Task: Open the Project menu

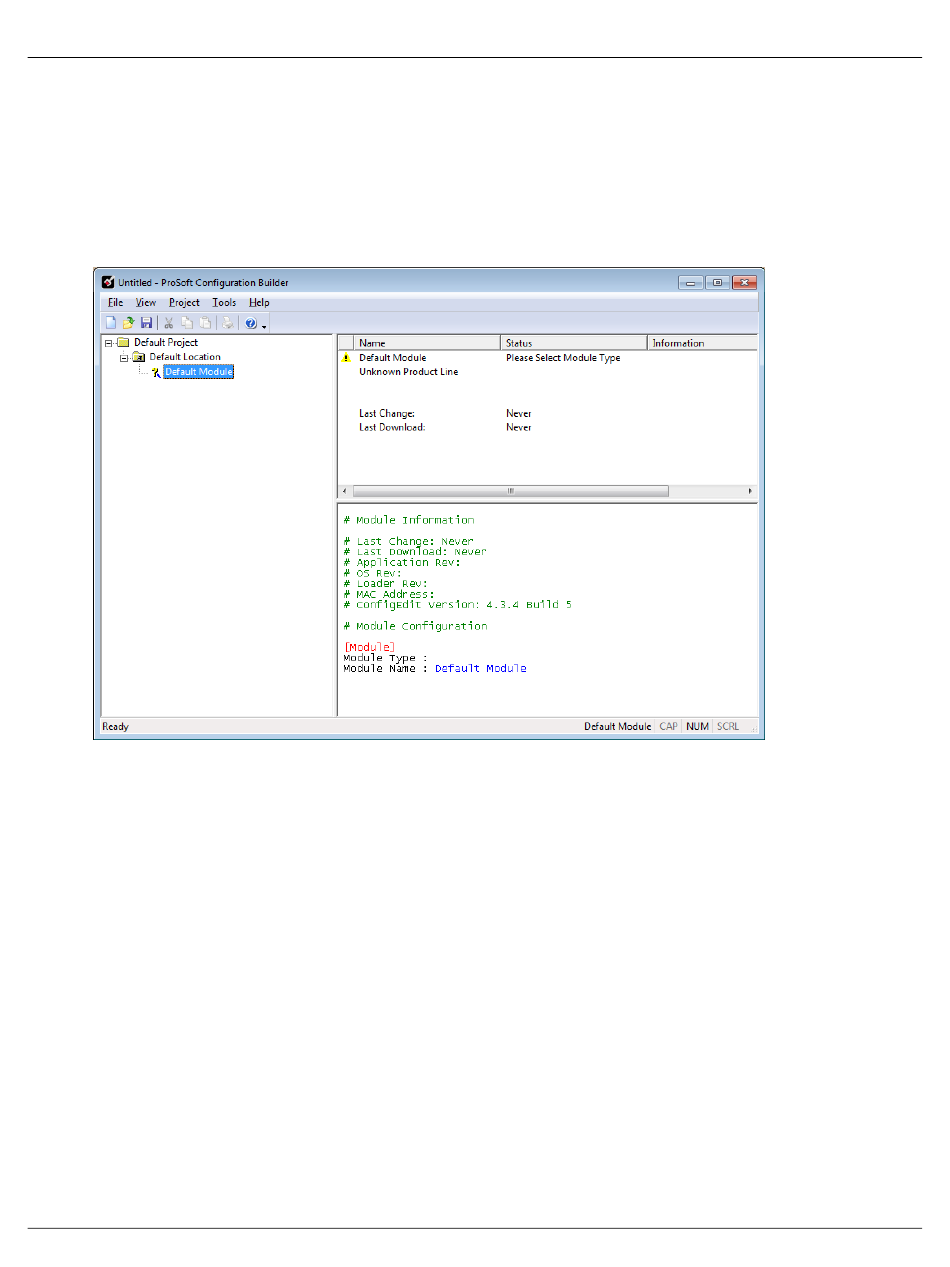Action: tap(184, 302)
